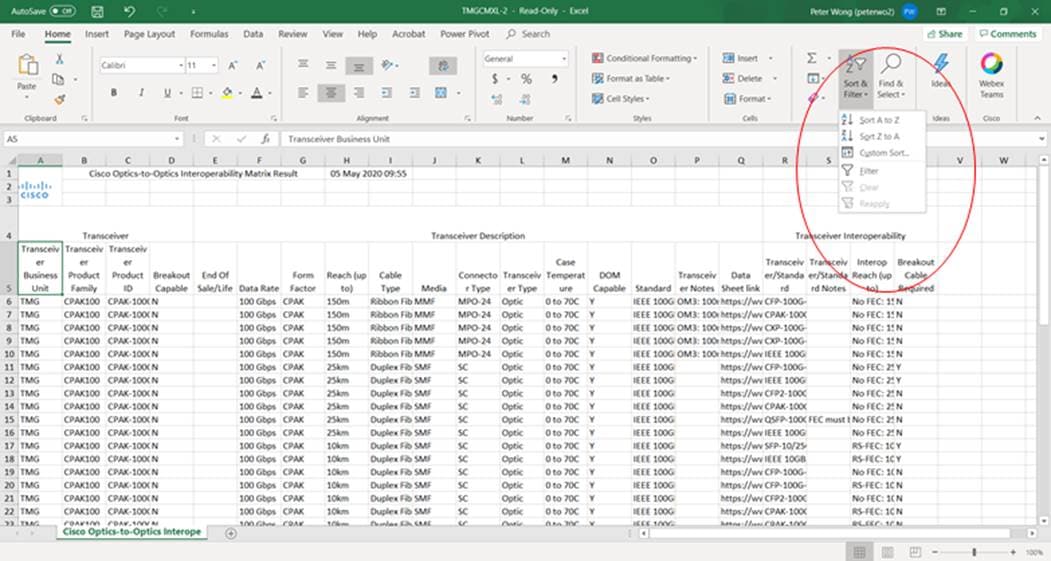Click the Orientation text angle icon
This screenshot has width=1051, height=561.
(388, 65)
